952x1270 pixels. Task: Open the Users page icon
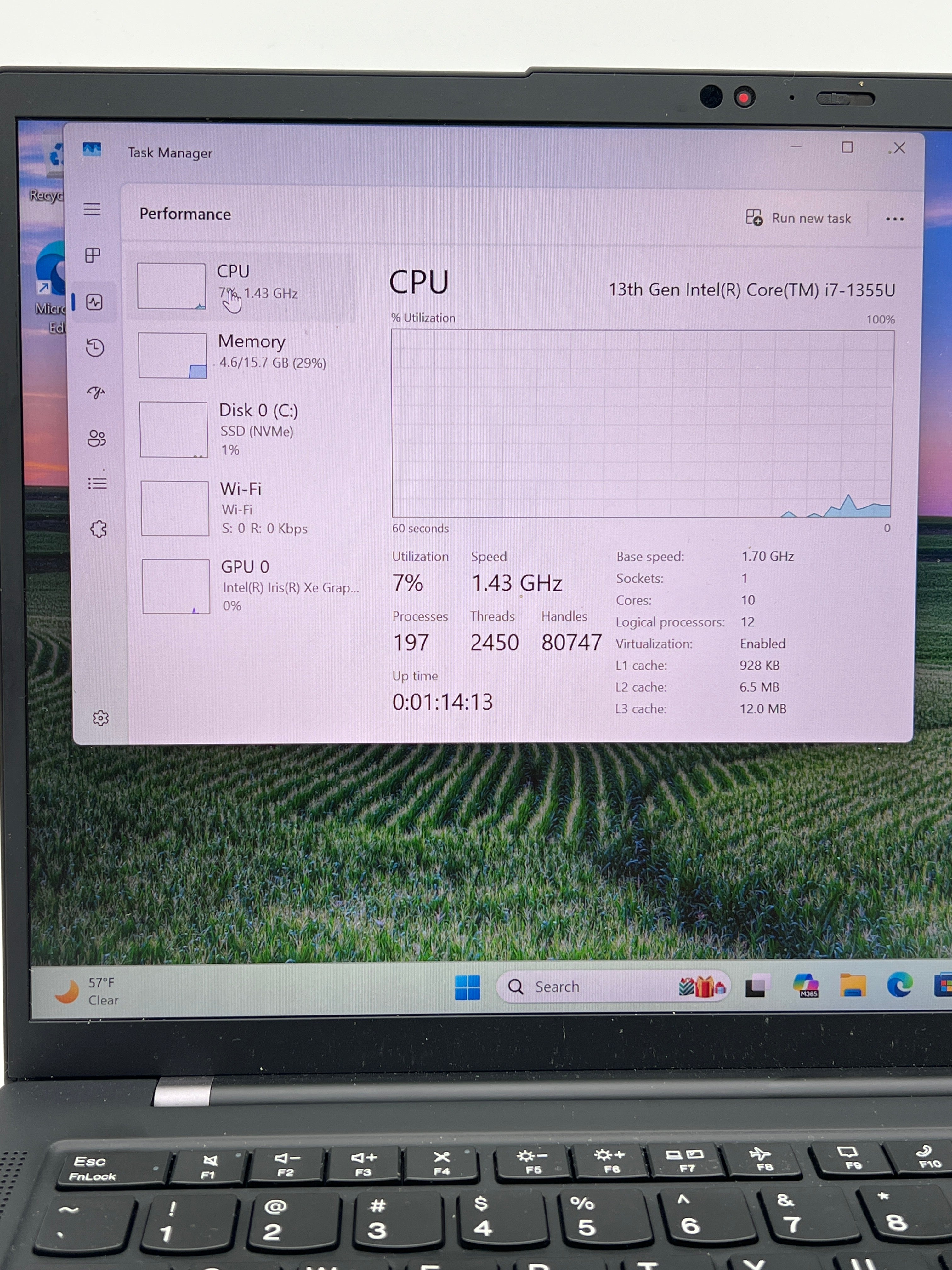pyautogui.click(x=96, y=438)
